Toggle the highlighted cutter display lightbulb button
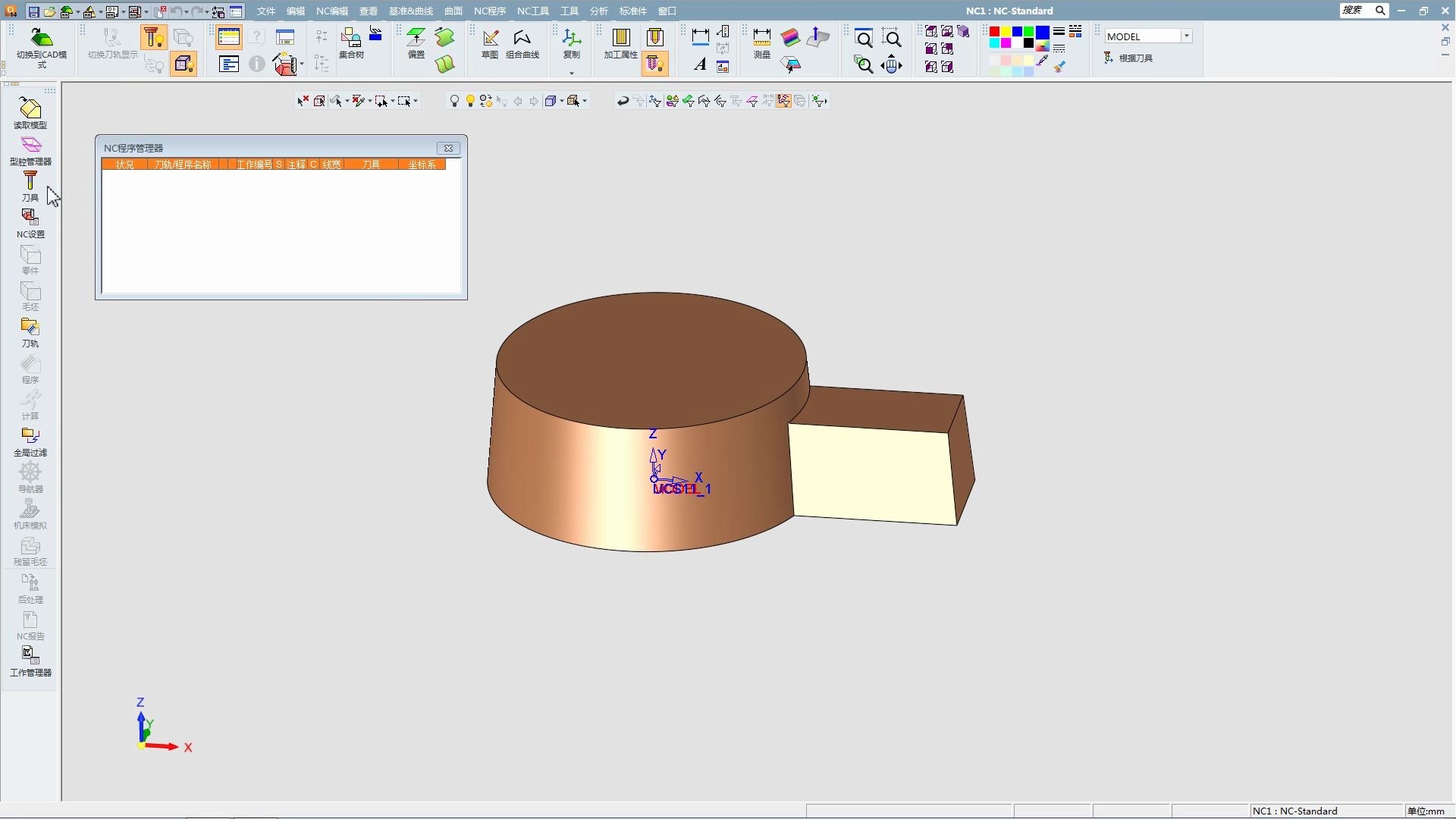The width and height of the screenshot is (1456, 819). point(153,37)
